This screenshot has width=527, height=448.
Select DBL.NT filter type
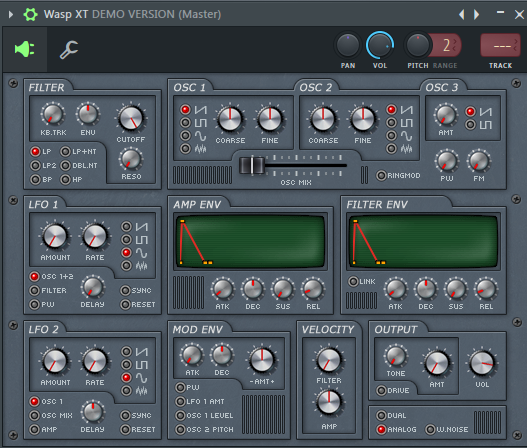(x=65, y=165)
